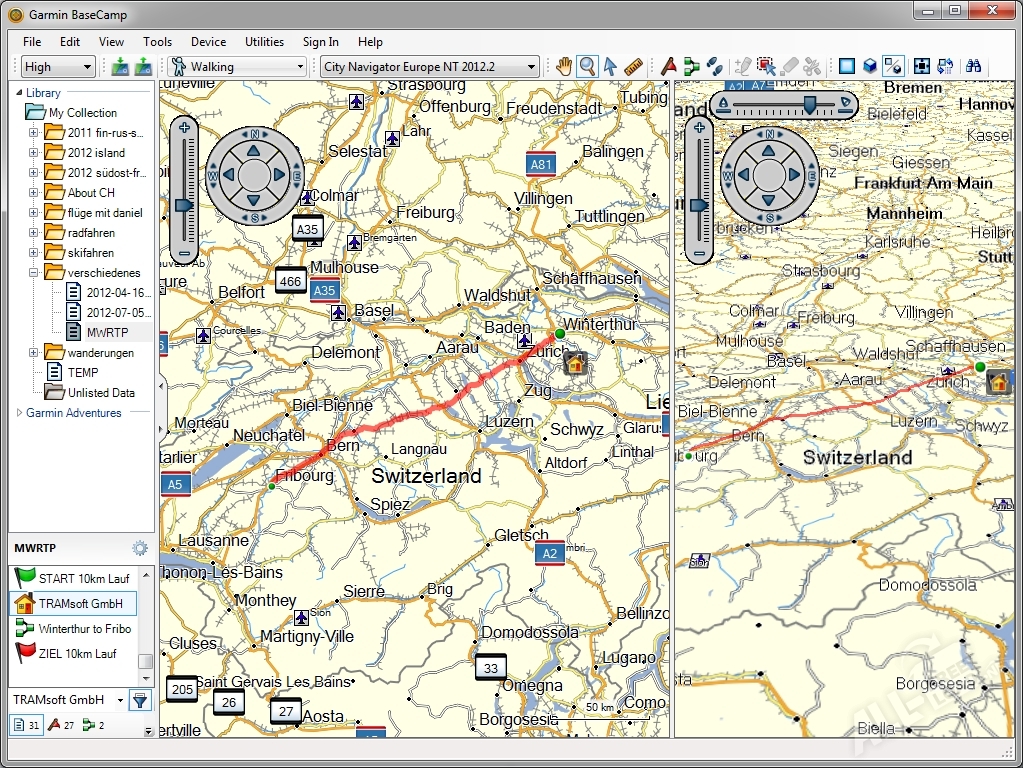Image resolution: width=1024 pixels, height=768 pixels.
Task: Open the Utilities menu
Action: [x=265, y=42]
